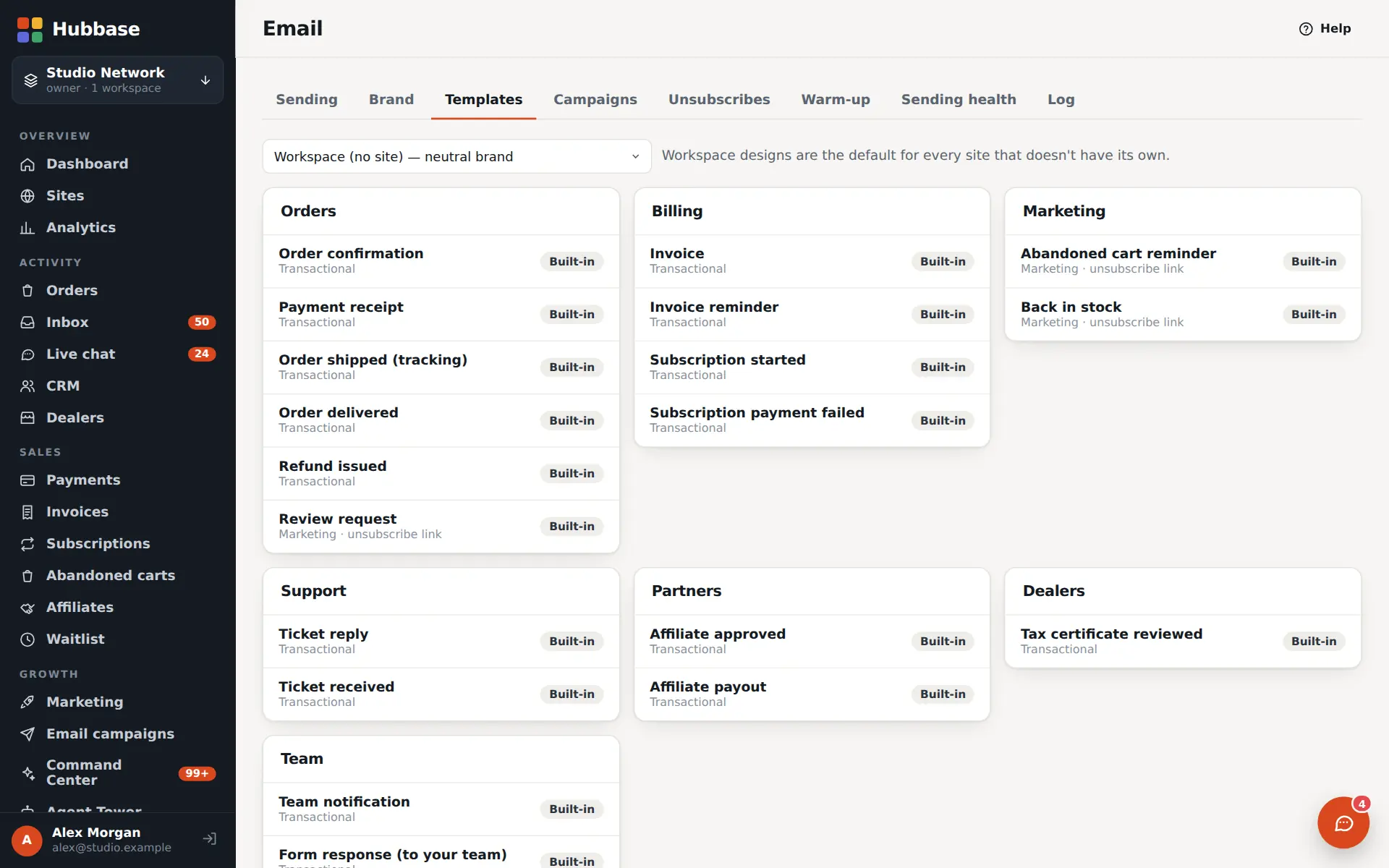Click the Inbox tray icon
The image size is (1389, 868).
27,323
